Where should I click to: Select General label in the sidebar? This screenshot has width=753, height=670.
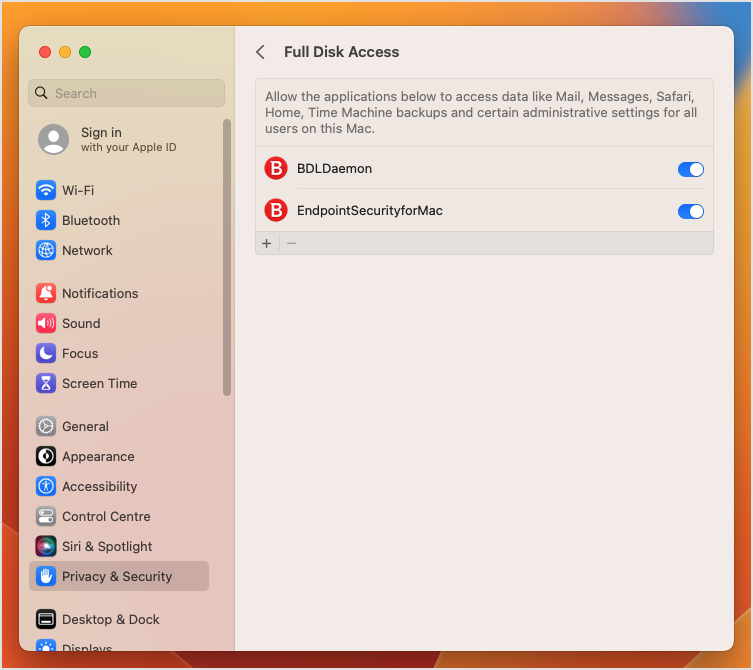[85, 426]
